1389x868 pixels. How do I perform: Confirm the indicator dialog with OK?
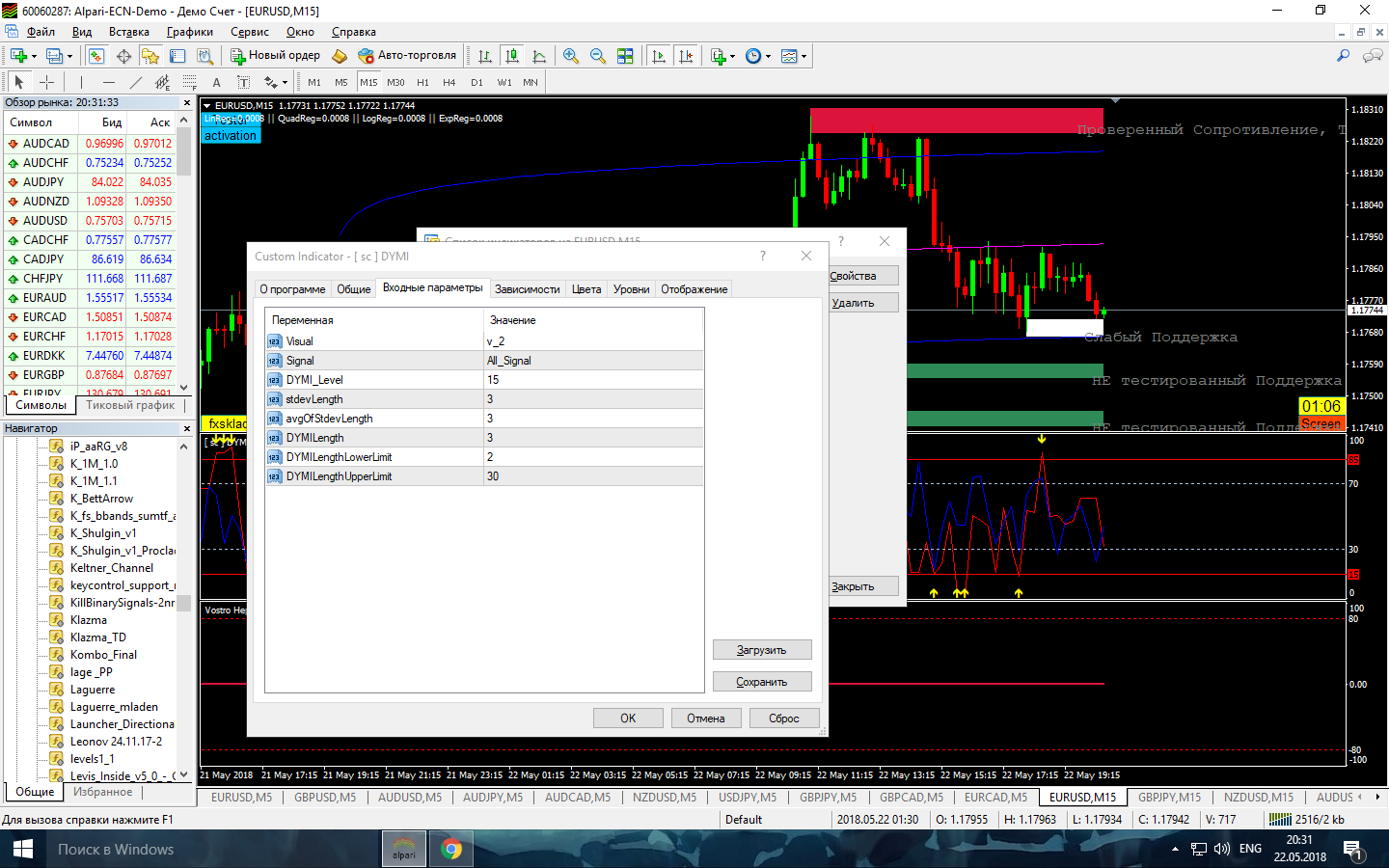(628, 719)
